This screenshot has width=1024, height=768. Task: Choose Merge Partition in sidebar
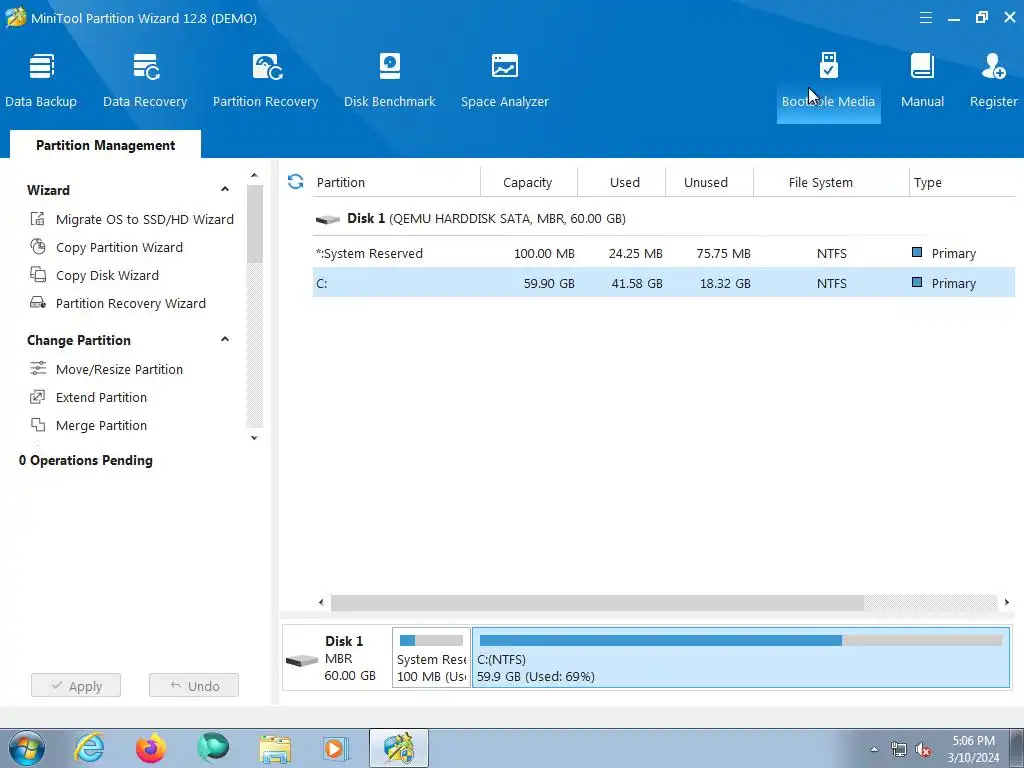click(x=101, y=426)
